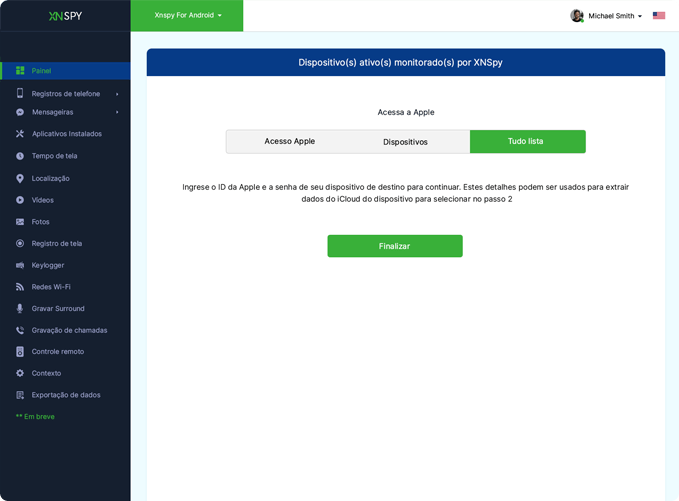Click the Controle remoto icon

coord(20,352)
